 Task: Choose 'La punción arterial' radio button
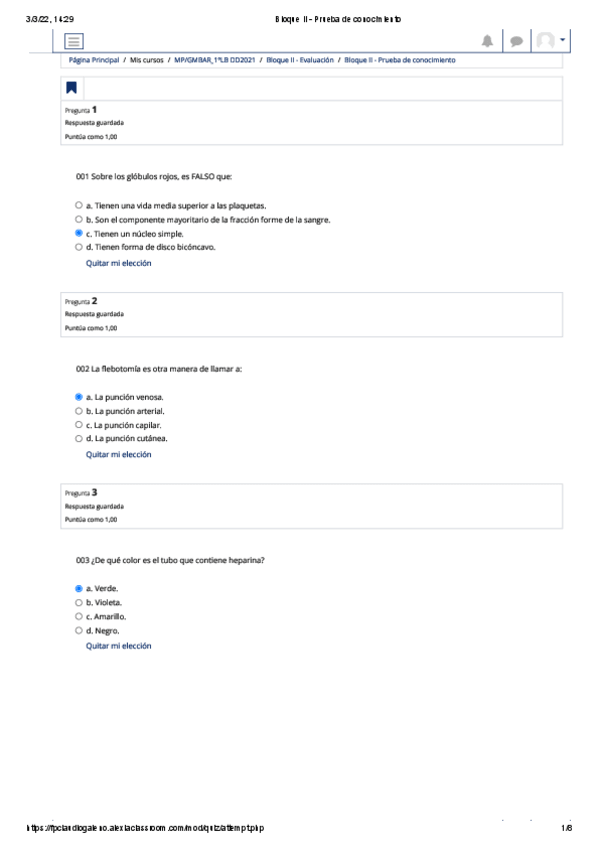(x=79, y=411)
